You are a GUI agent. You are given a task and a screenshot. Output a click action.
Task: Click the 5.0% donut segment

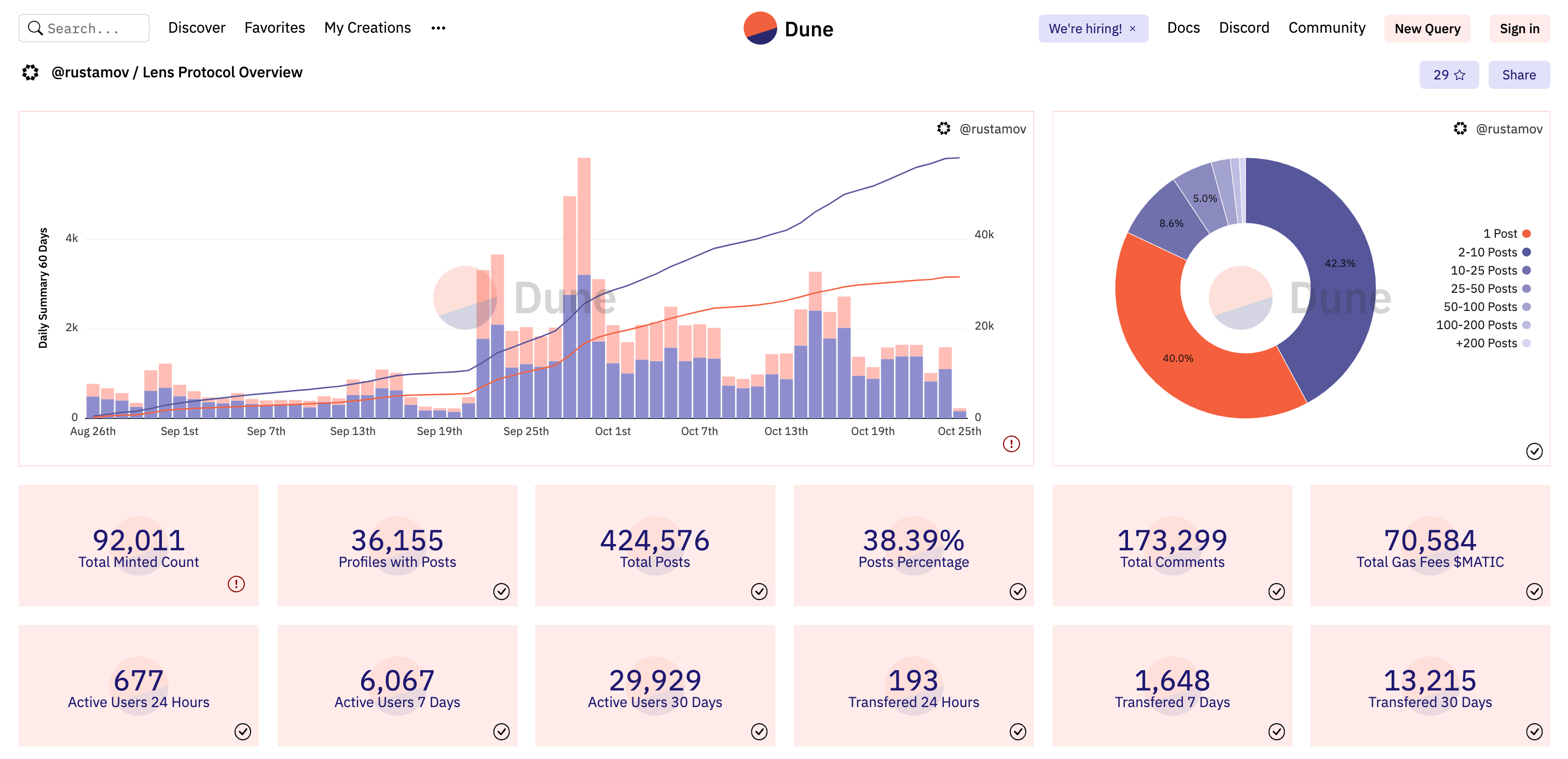coord(1205,199)
